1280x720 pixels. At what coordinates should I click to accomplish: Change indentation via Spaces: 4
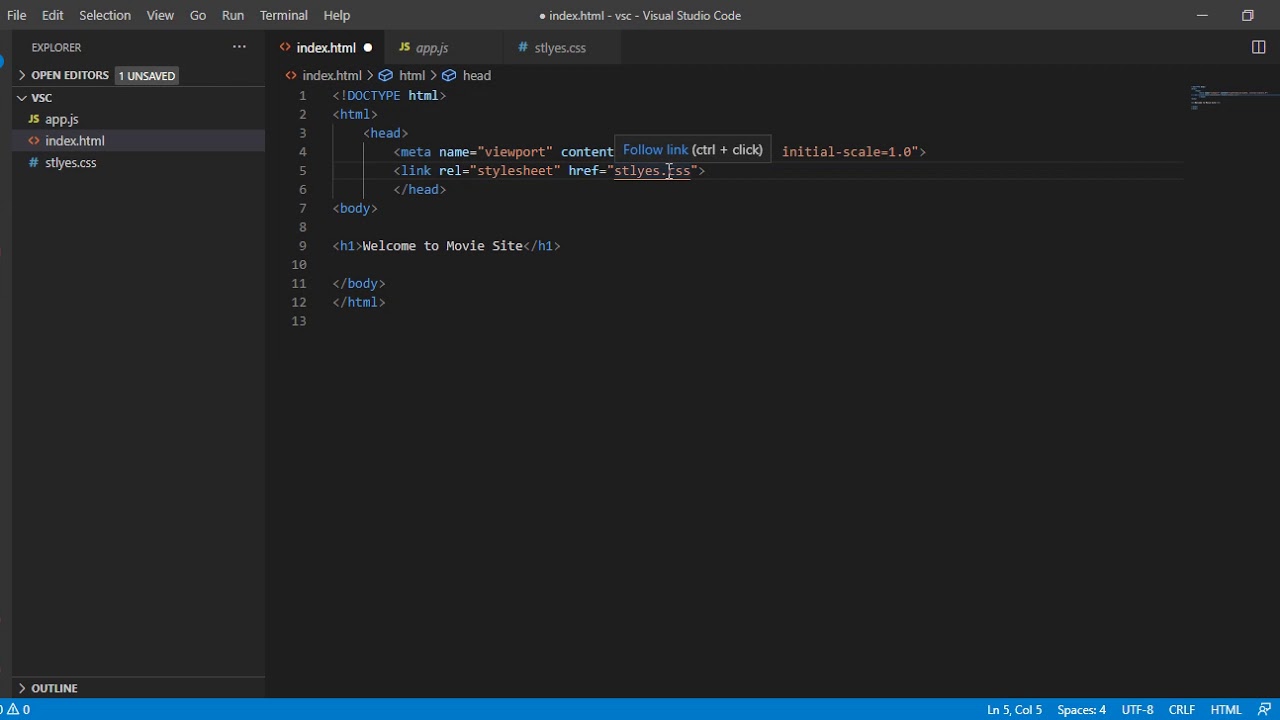[1081, 709]
